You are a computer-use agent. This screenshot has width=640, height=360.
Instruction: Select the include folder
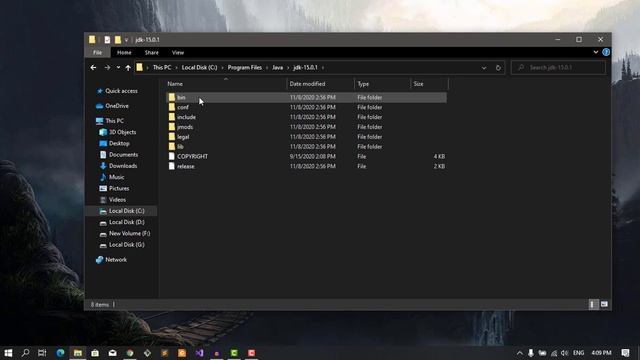[186, 117]
